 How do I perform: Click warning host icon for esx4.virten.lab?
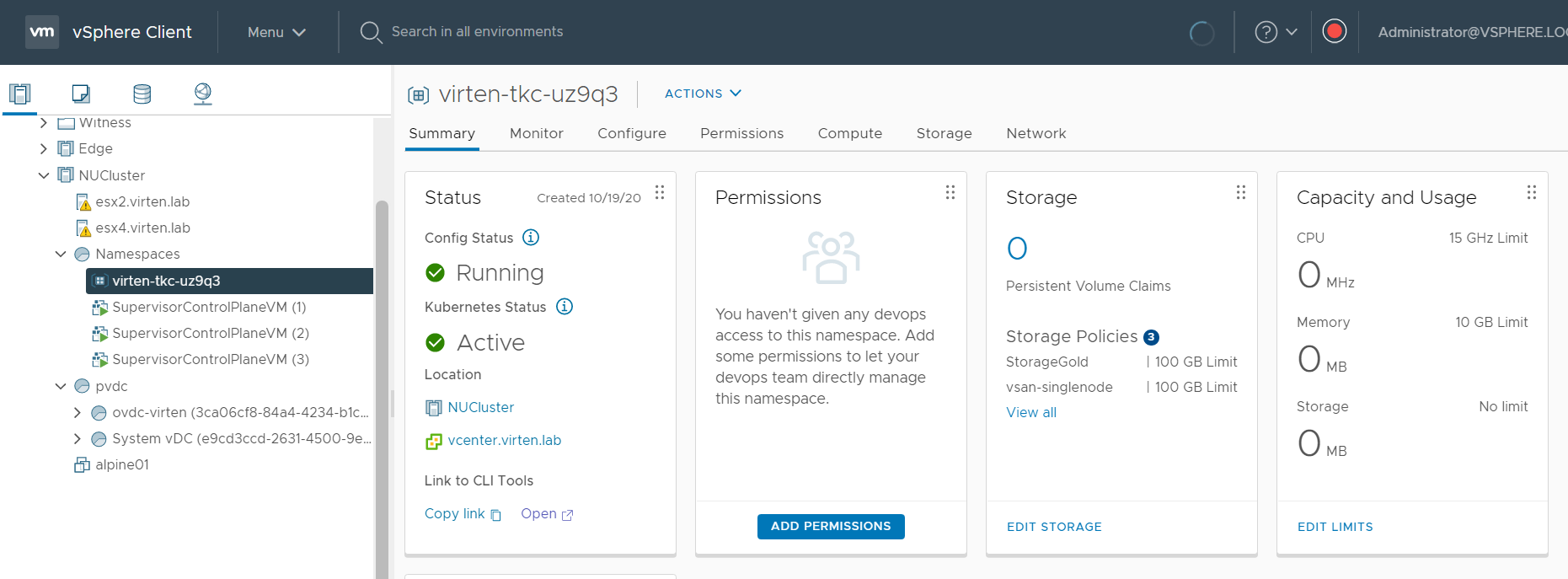[x=83, y=228]
